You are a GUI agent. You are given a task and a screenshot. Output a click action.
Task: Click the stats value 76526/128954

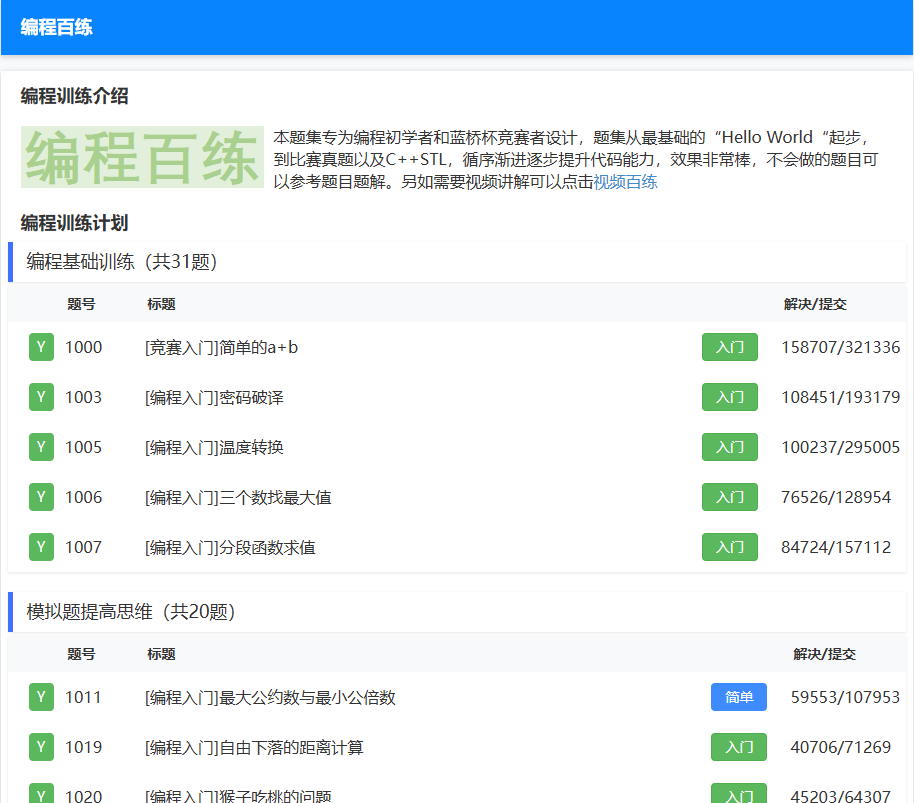click(836, 498)
